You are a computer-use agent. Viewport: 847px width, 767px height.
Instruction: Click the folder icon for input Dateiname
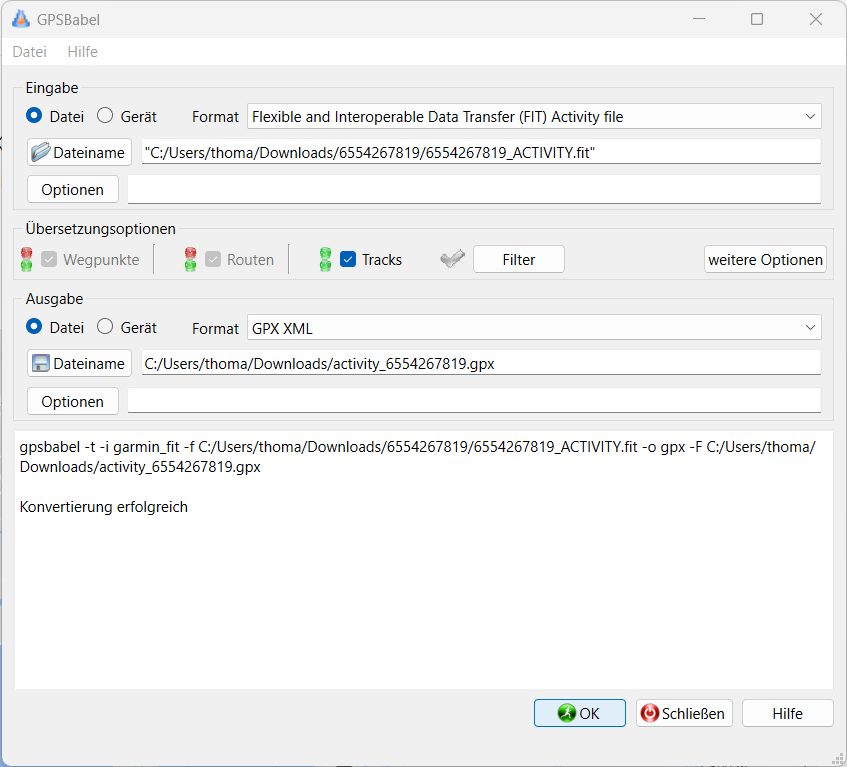pos(40,152)
